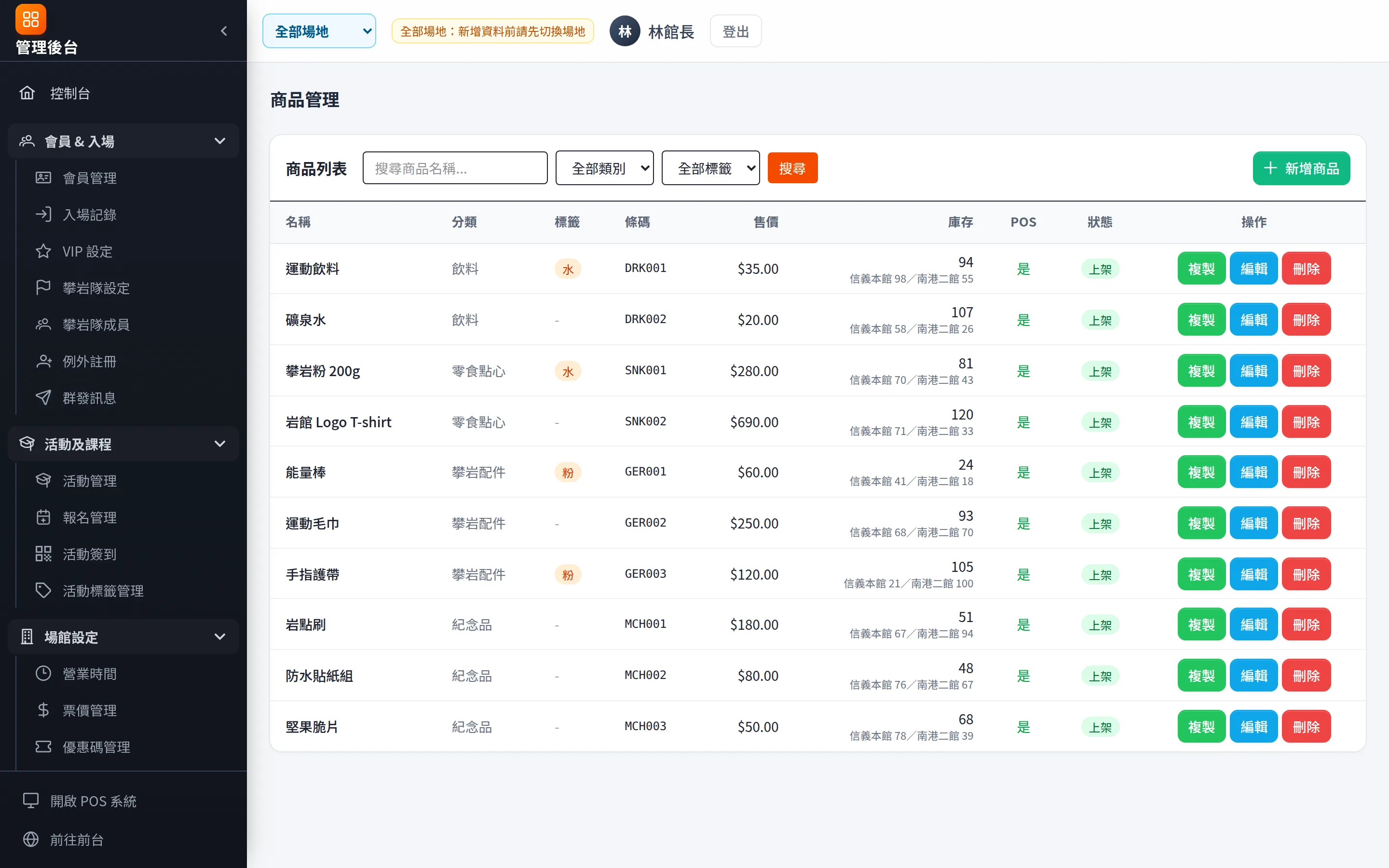Viewport: 1389px width, 868px height.
Task: Click the 售價 column header
Action: tap(766, 222)
